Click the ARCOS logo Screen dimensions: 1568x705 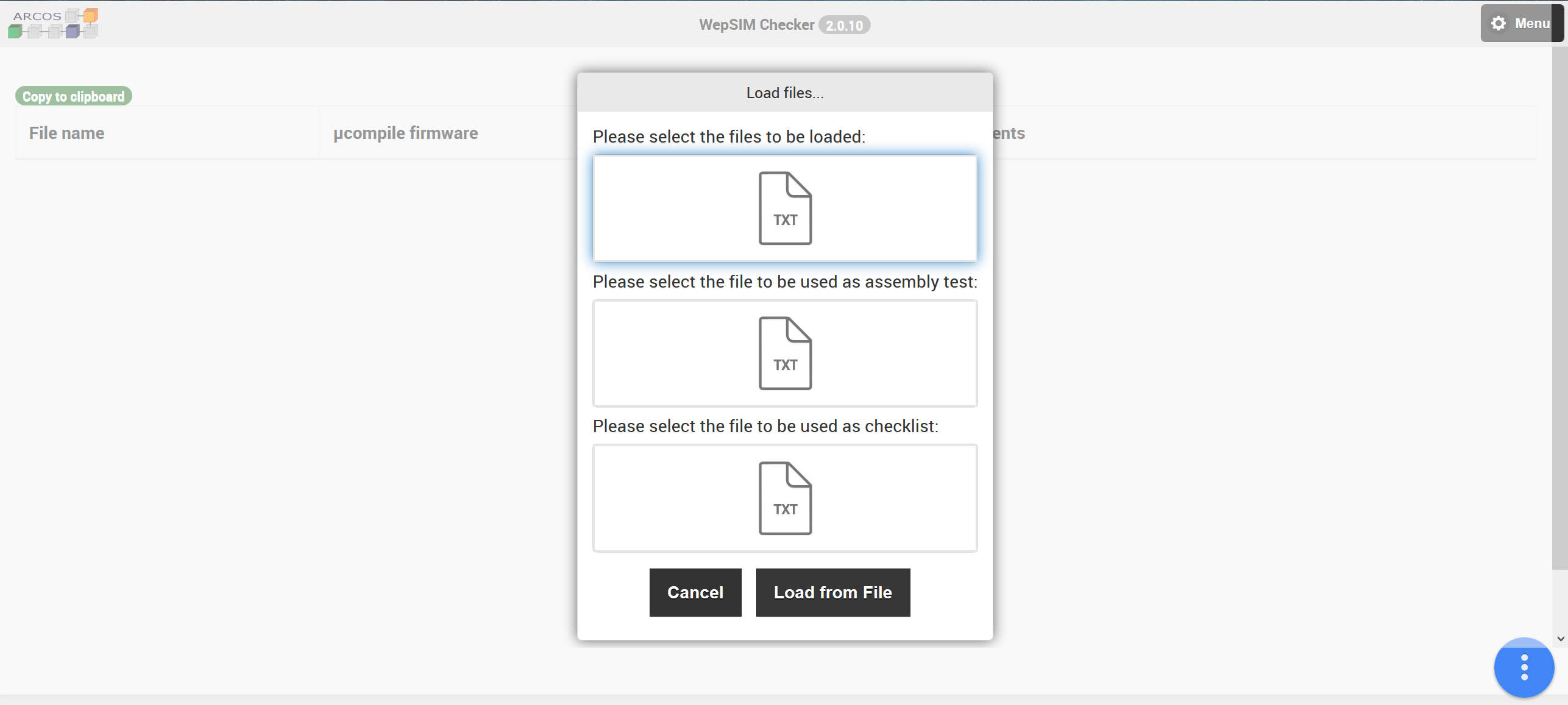[53, 23]
